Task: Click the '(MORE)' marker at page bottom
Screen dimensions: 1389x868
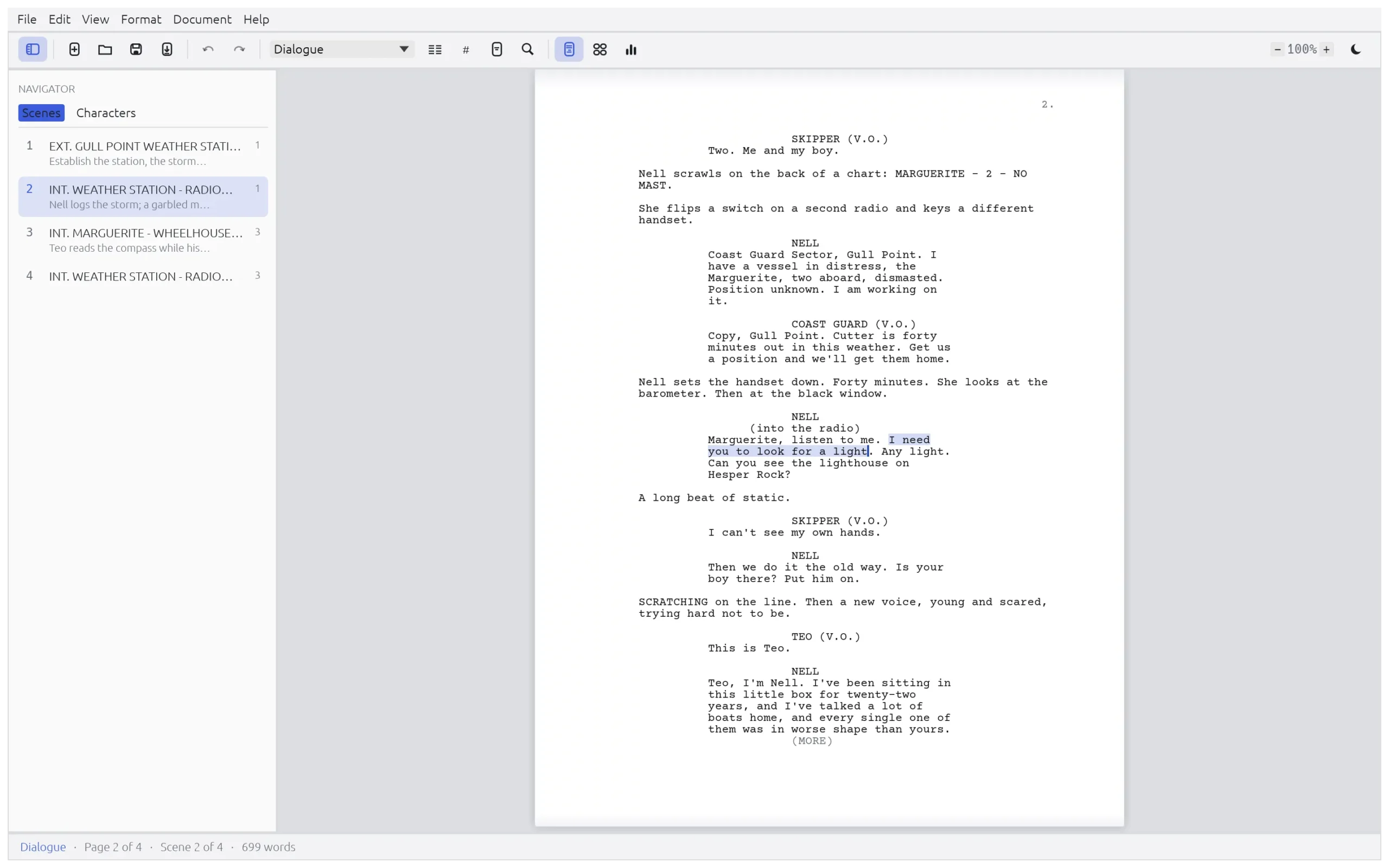Action: [812, 741]
